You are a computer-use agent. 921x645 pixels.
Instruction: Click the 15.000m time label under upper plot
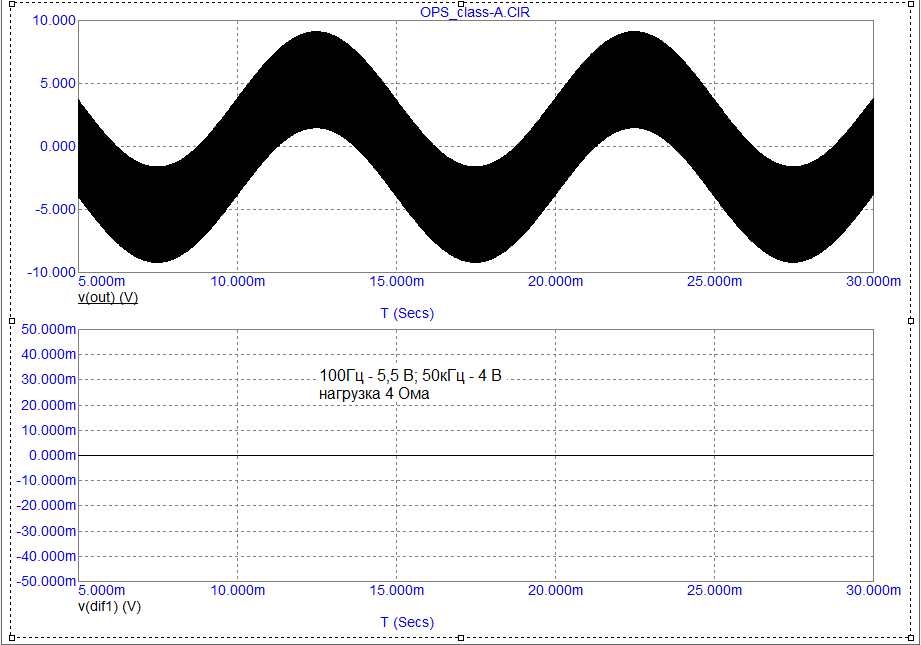coord(396,281)
